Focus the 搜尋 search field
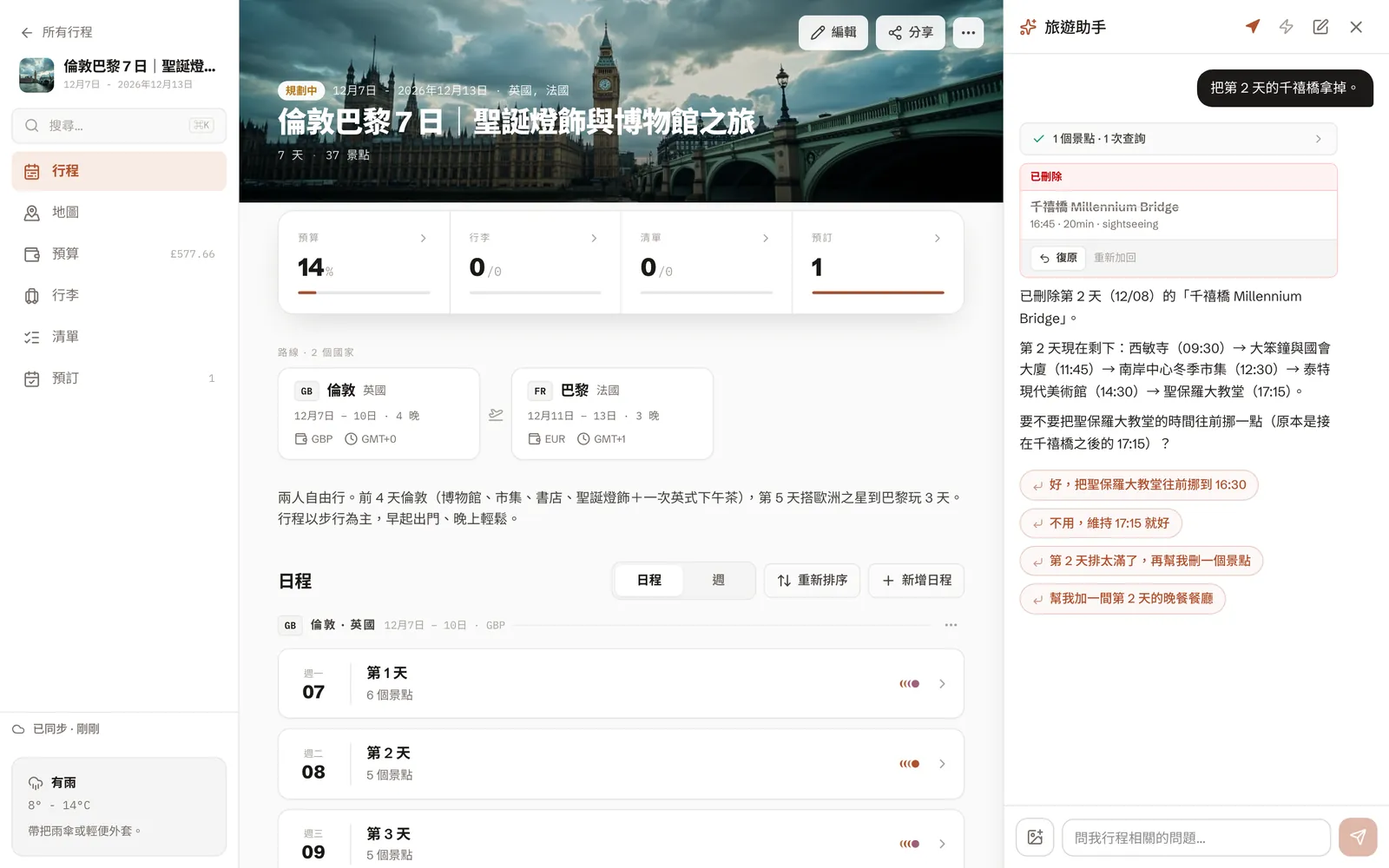The image size is (1389, 868). click(x=119, y=126)
